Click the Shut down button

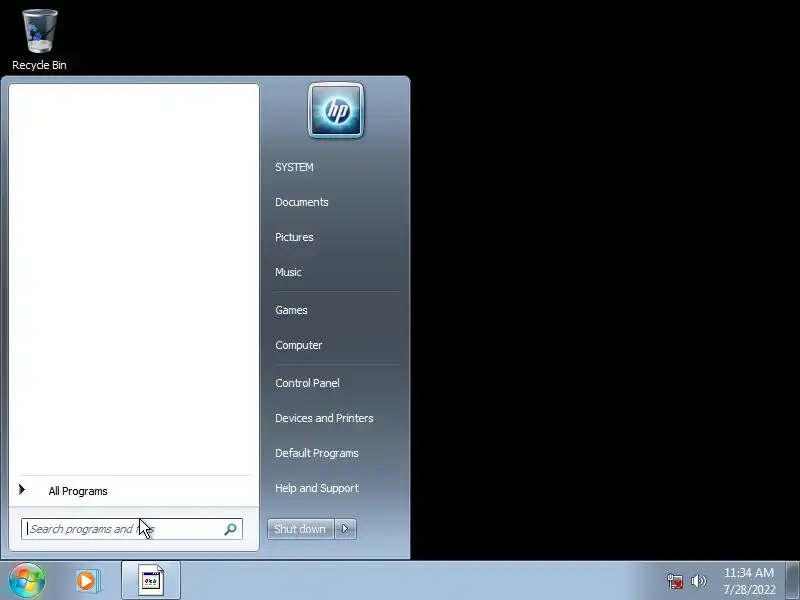point(300,529)
